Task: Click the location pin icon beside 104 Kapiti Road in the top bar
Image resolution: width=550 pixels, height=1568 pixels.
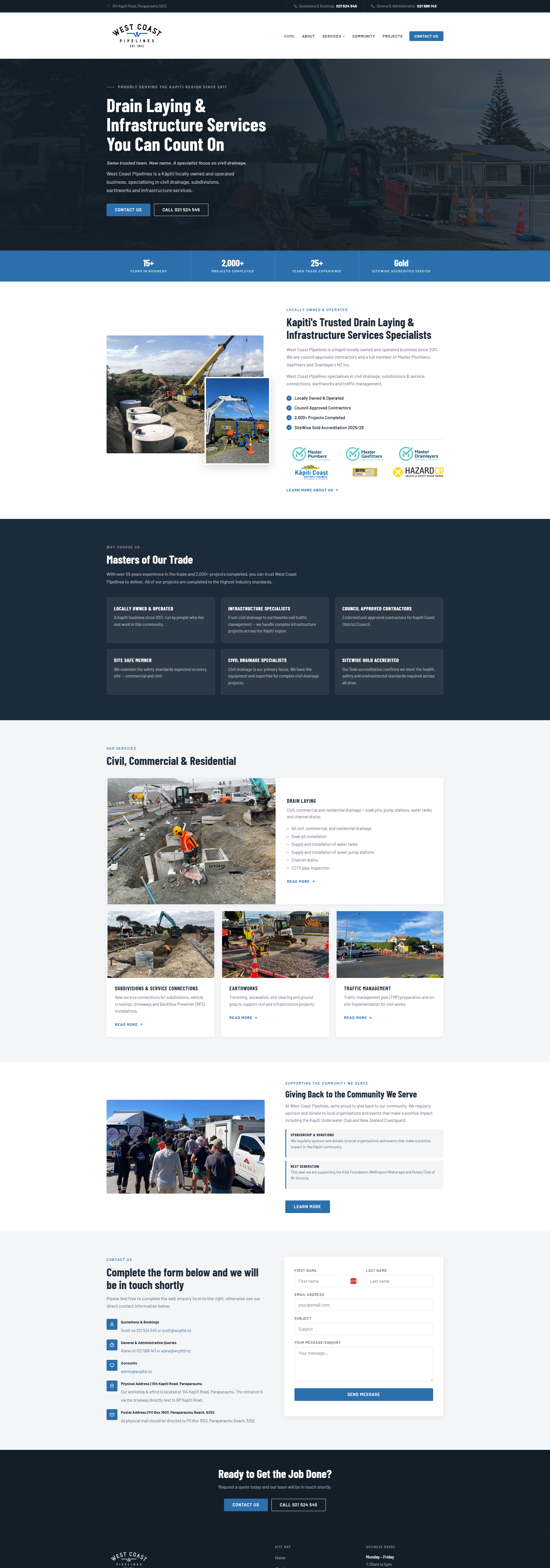Action: pos(108,6)
